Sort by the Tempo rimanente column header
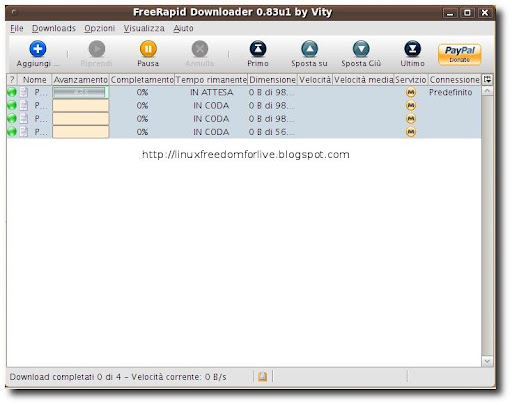Viewport: 512px width, 405px height. pyautogui.click(x=211, y=80)
